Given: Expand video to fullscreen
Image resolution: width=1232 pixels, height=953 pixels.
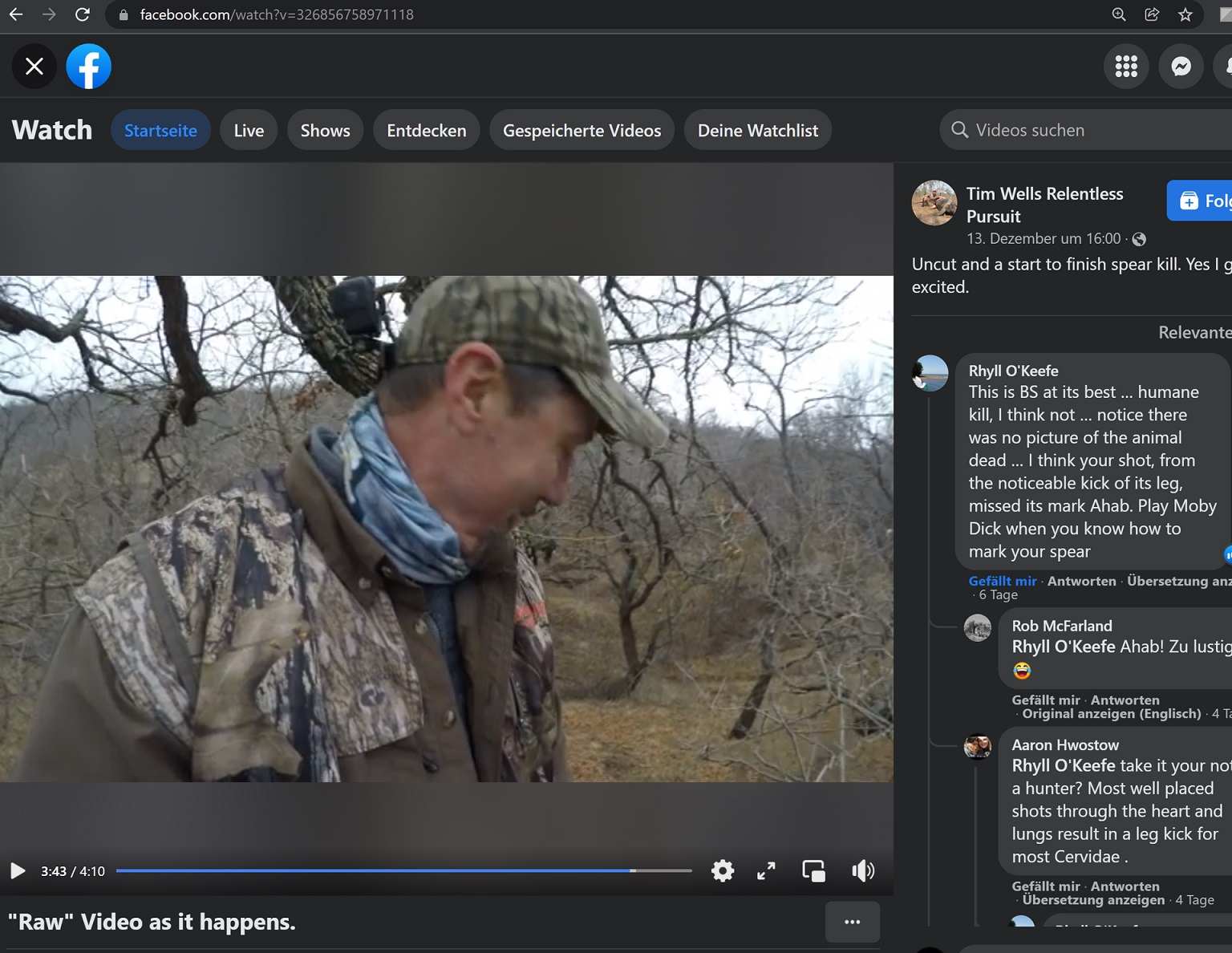Looking at the screenshot, I should 766,870.
